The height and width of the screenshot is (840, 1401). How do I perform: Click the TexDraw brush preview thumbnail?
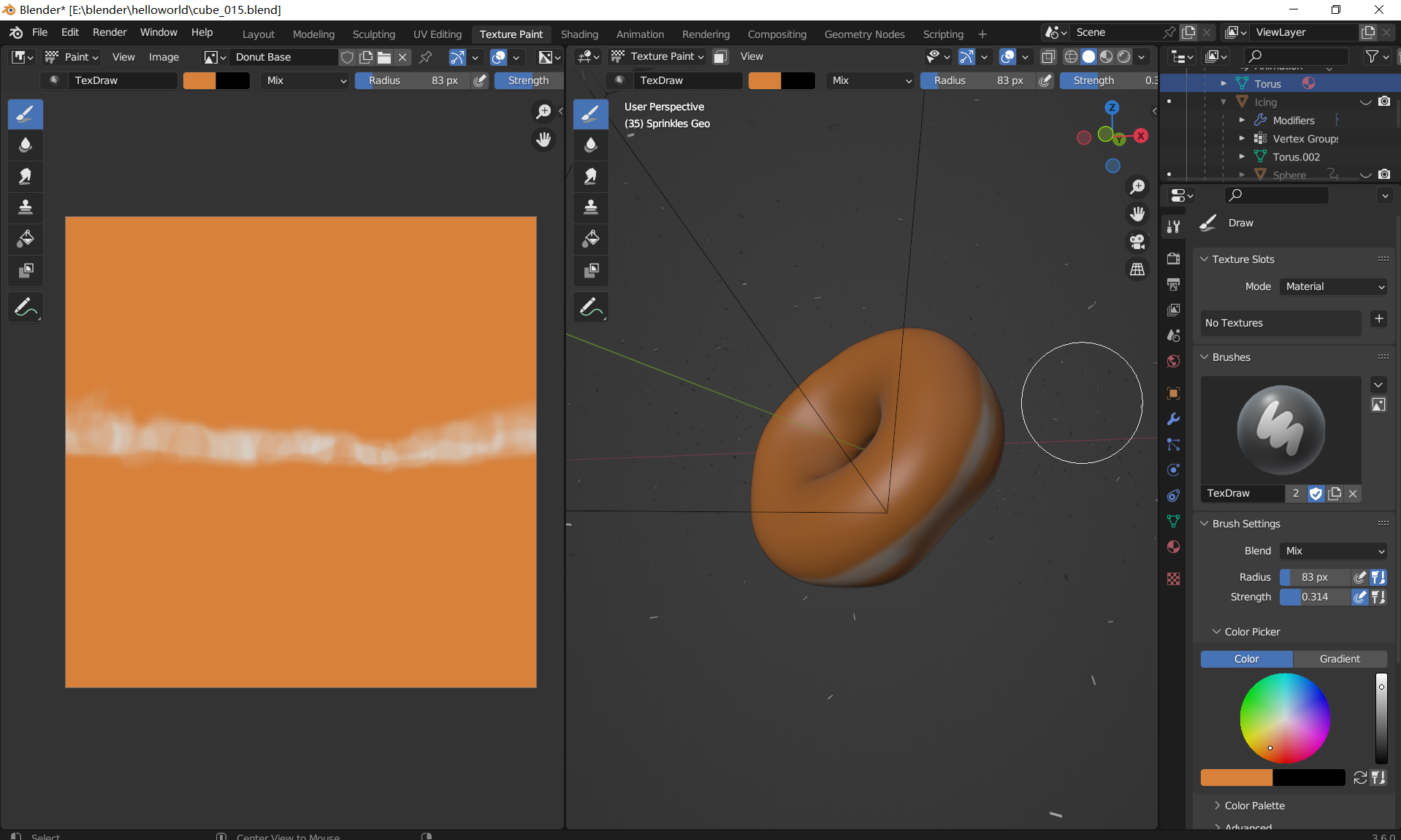pos(1280,430)
